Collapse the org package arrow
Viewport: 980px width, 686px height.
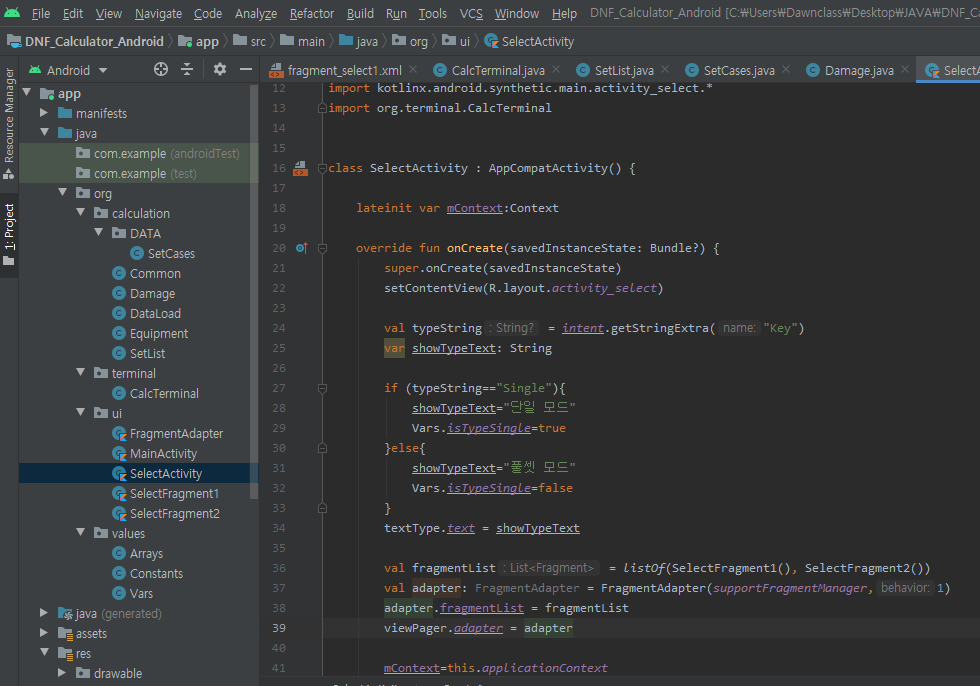pos(62,192)
